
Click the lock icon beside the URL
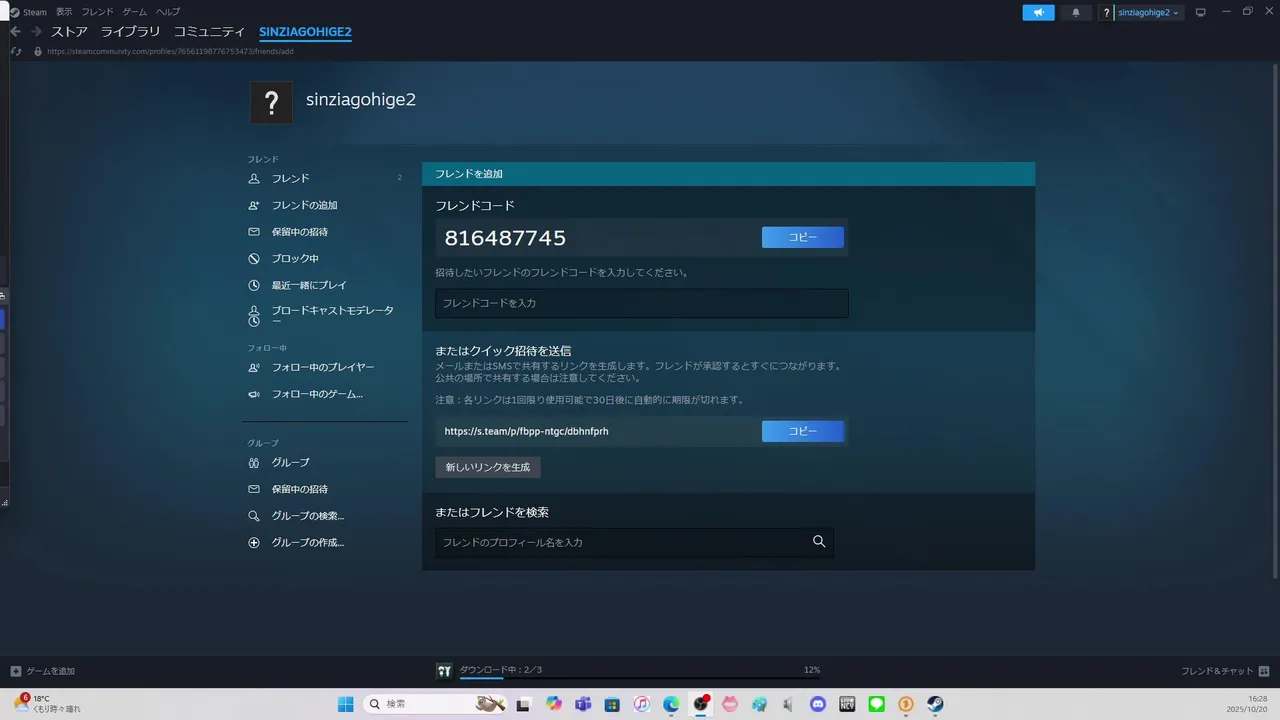pyautogui.click(x=38, y=51)
